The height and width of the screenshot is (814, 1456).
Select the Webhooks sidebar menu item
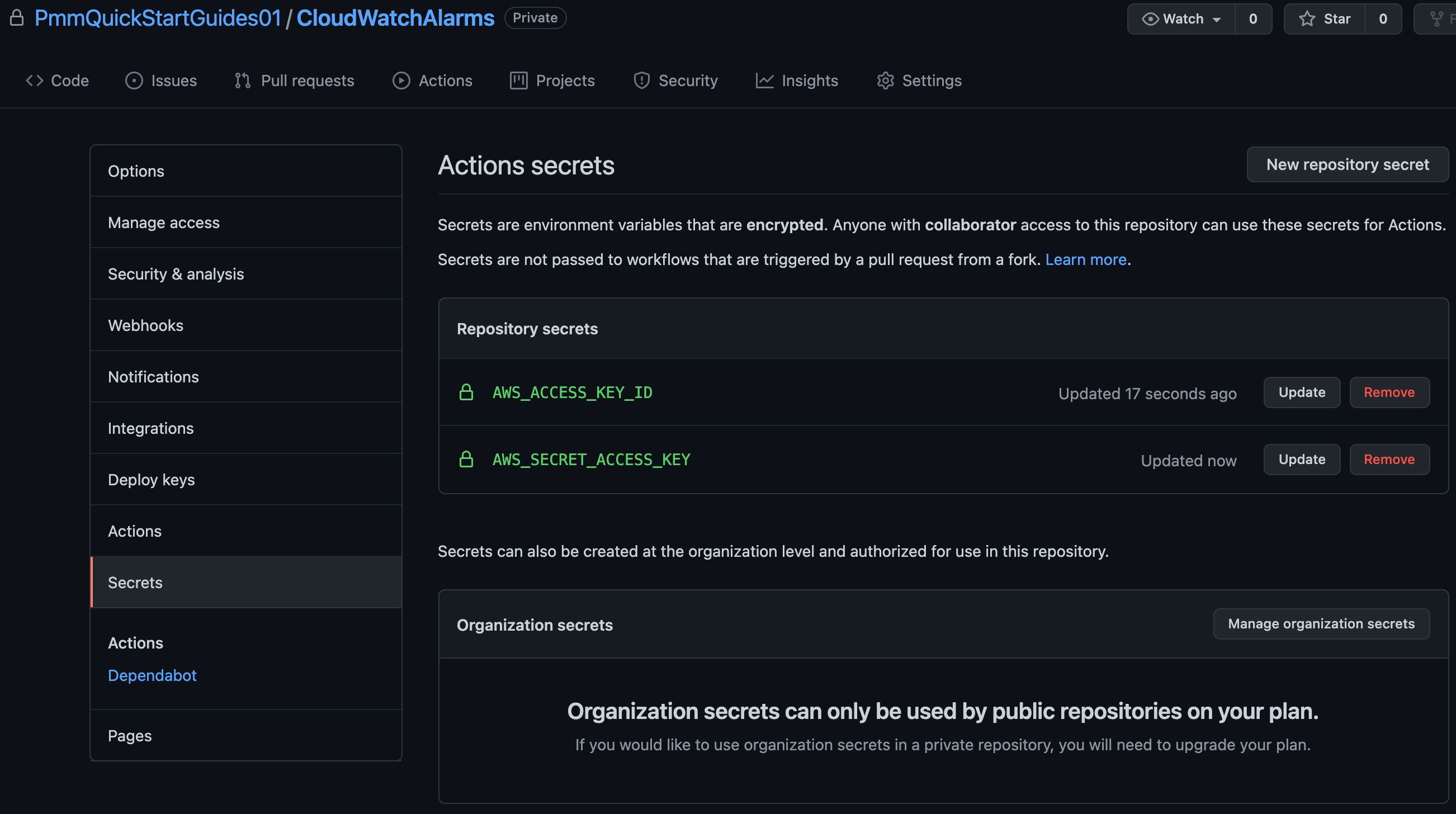[146, 324]
